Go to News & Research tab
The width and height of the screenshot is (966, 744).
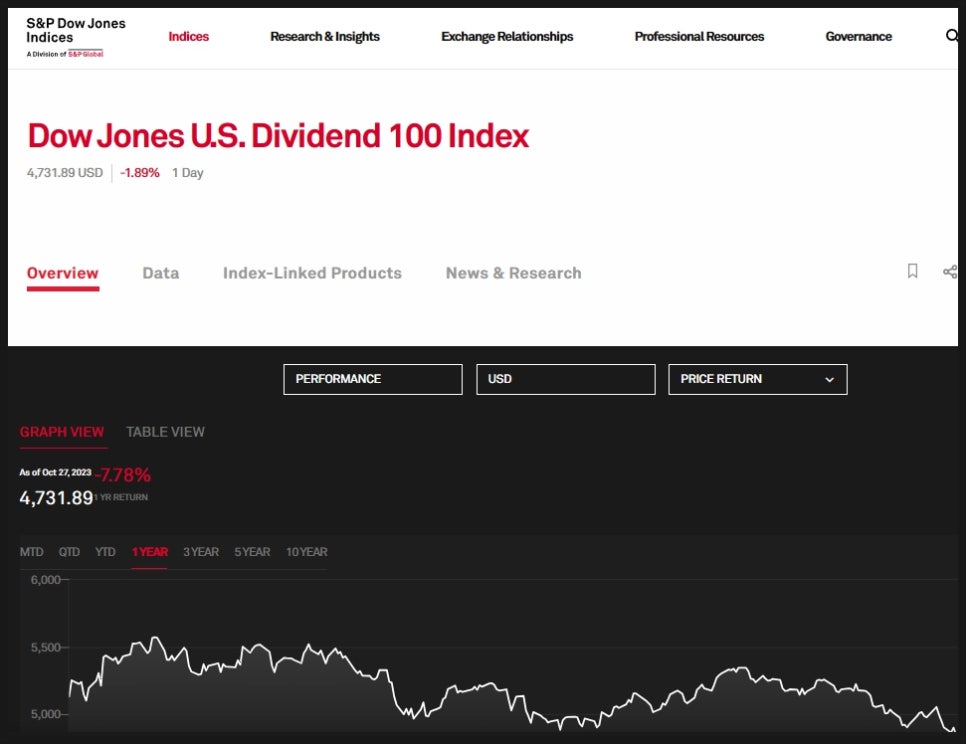coord(514,273)
